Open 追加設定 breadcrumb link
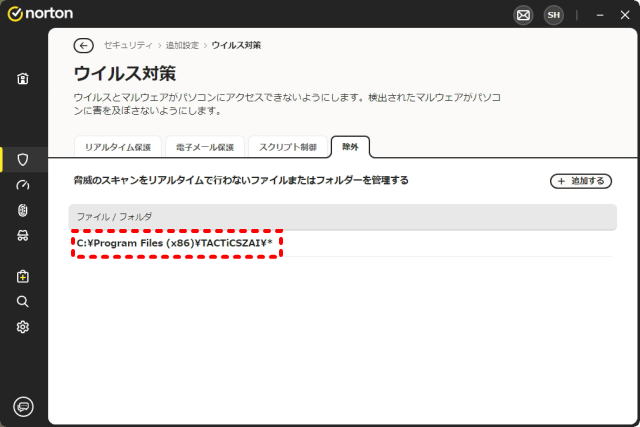Screen dimensions: 640x427 pyautogui.click(x=182, y=45)
